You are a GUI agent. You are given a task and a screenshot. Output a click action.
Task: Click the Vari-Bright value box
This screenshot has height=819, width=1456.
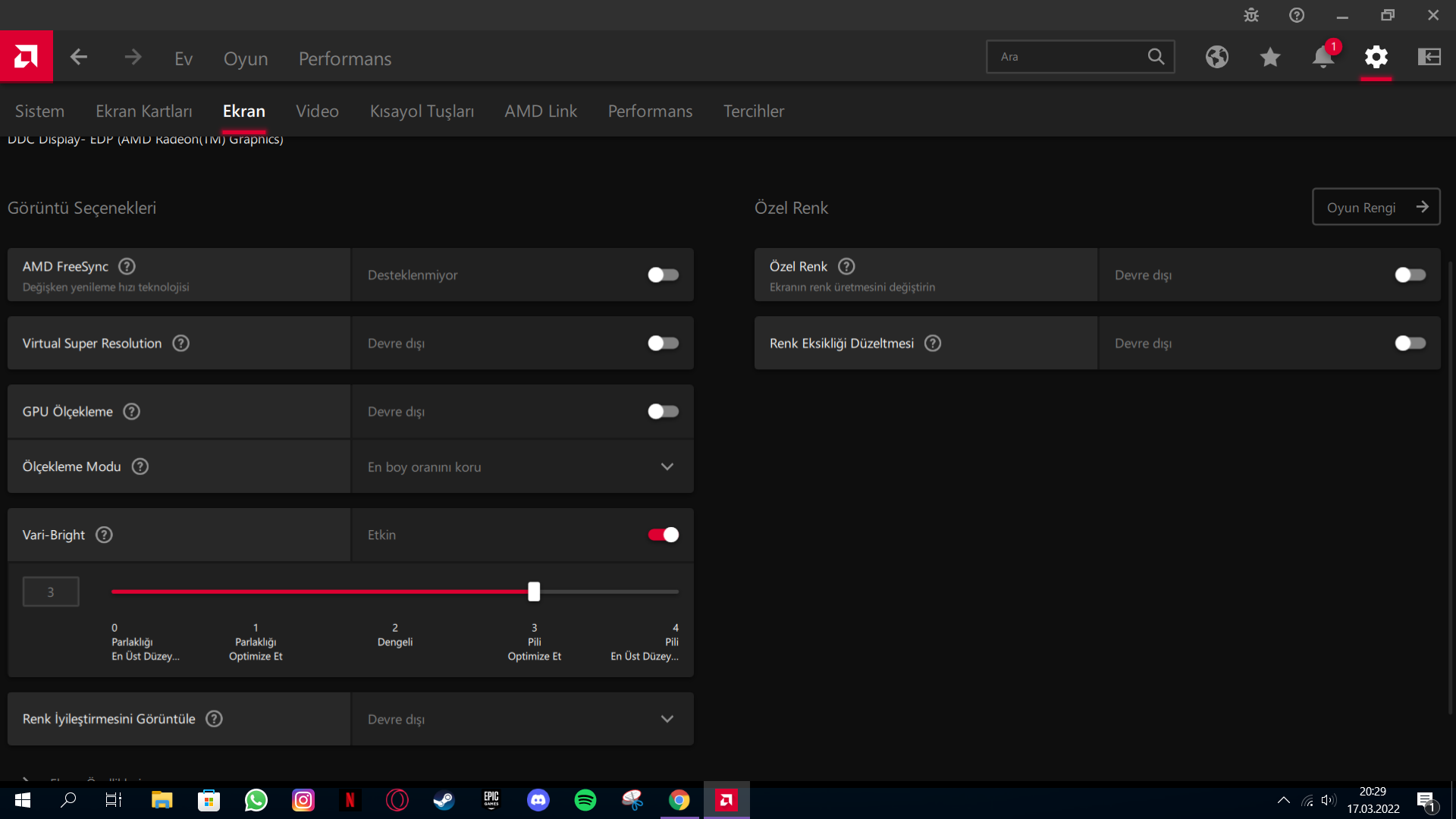click(x=51, y=591)
